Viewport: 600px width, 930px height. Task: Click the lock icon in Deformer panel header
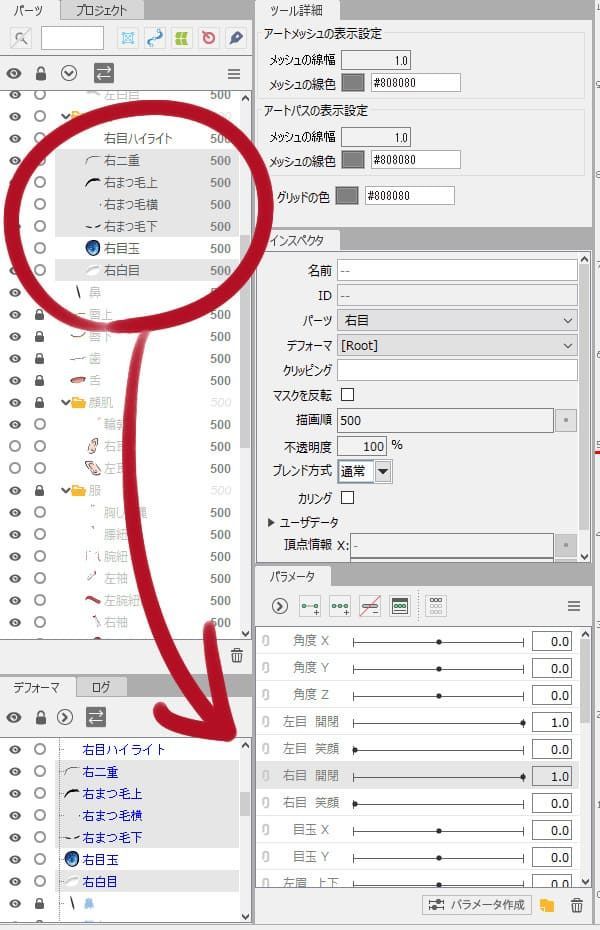click(41, 718)
